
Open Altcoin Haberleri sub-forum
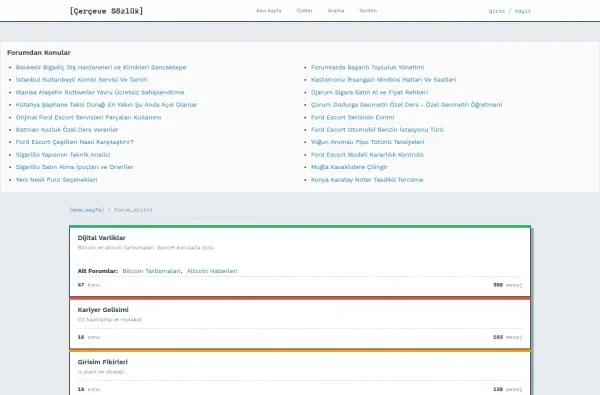point(212,271)
